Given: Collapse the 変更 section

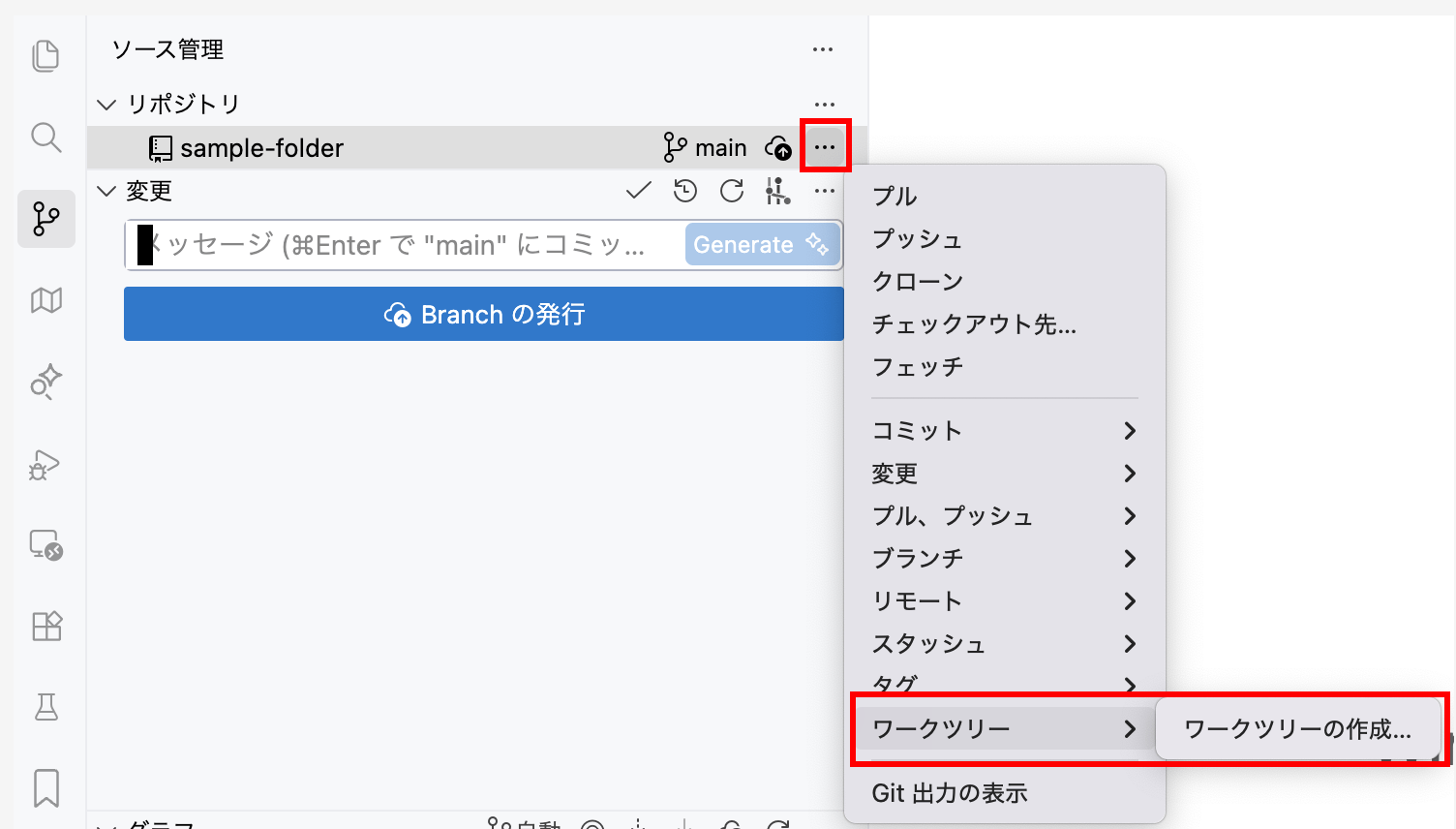Looking at the screenshot, I should point(106,191).
